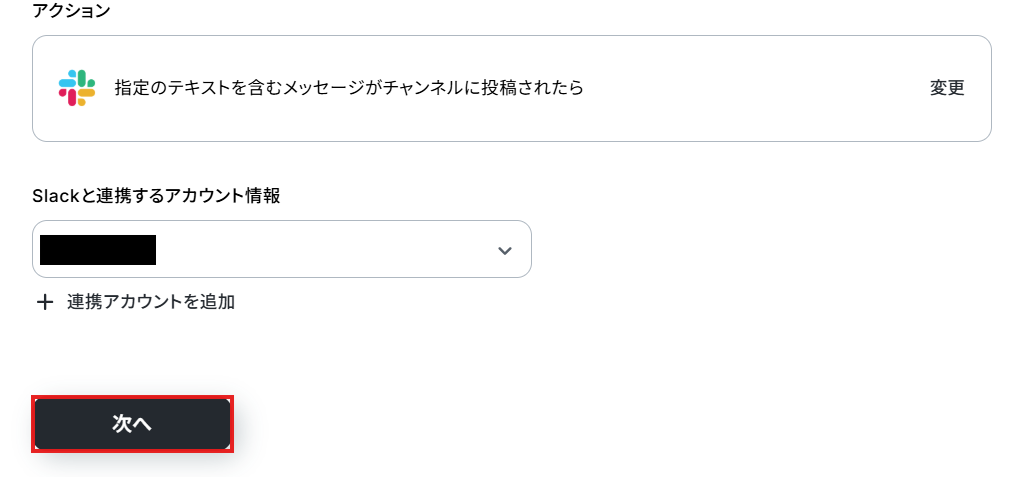
Task: Click the left edge of 次へ button
Action: click(45, 424)
